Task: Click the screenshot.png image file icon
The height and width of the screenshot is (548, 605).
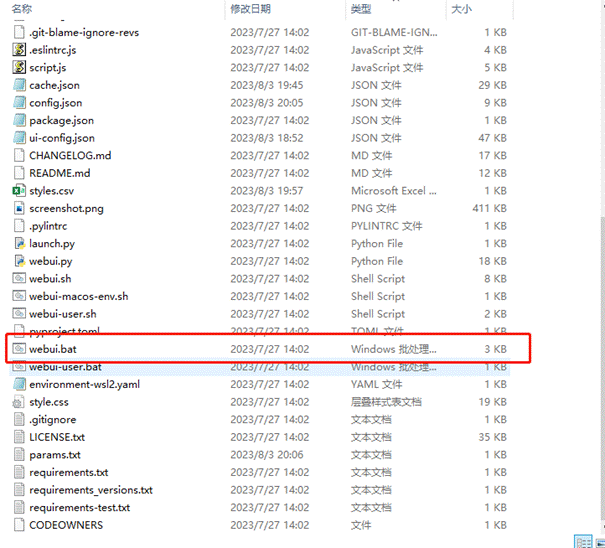Action: click(19, 208)
